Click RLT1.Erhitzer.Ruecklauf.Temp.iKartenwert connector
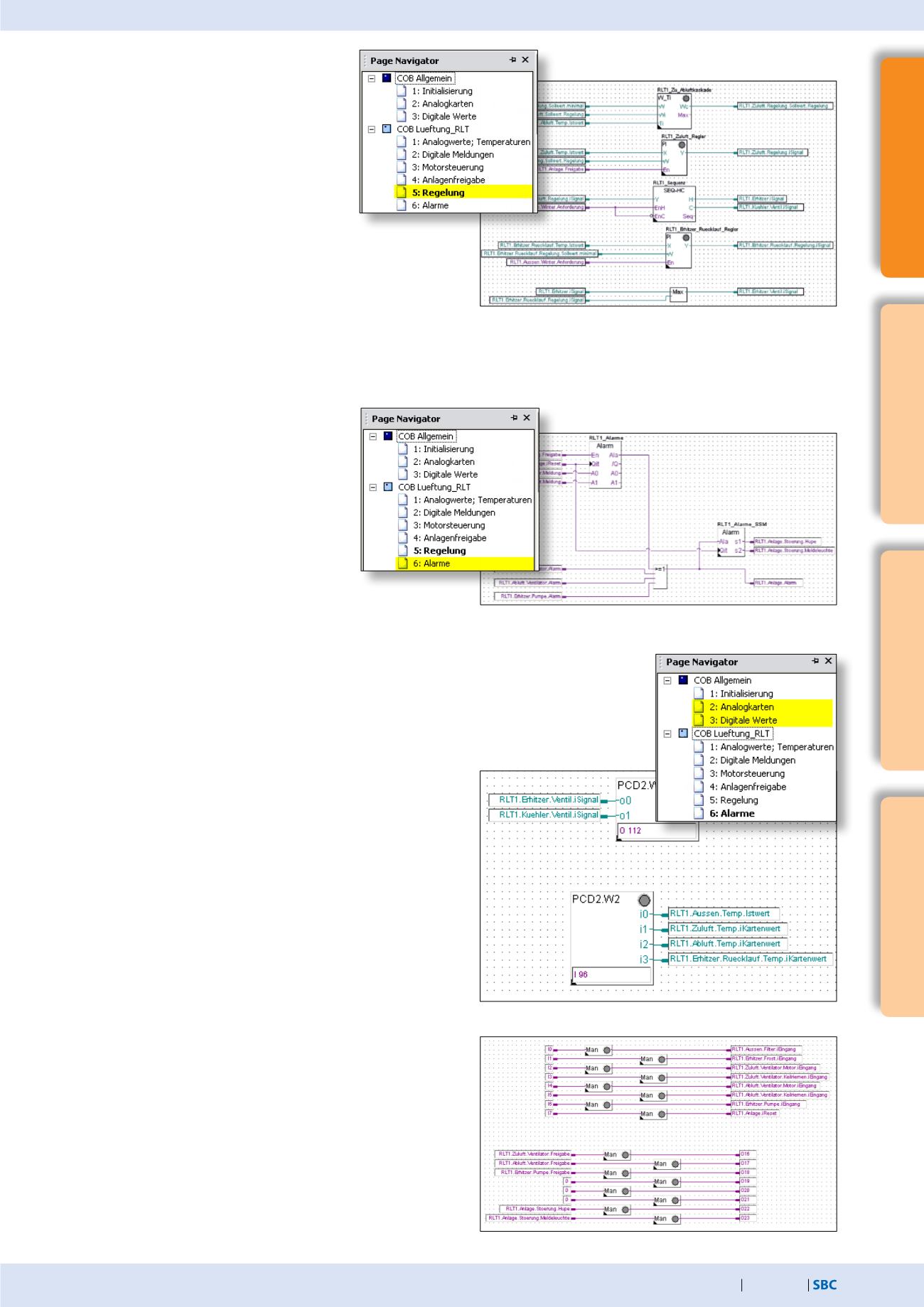924x1307 pixels. (x=749, y=959)
